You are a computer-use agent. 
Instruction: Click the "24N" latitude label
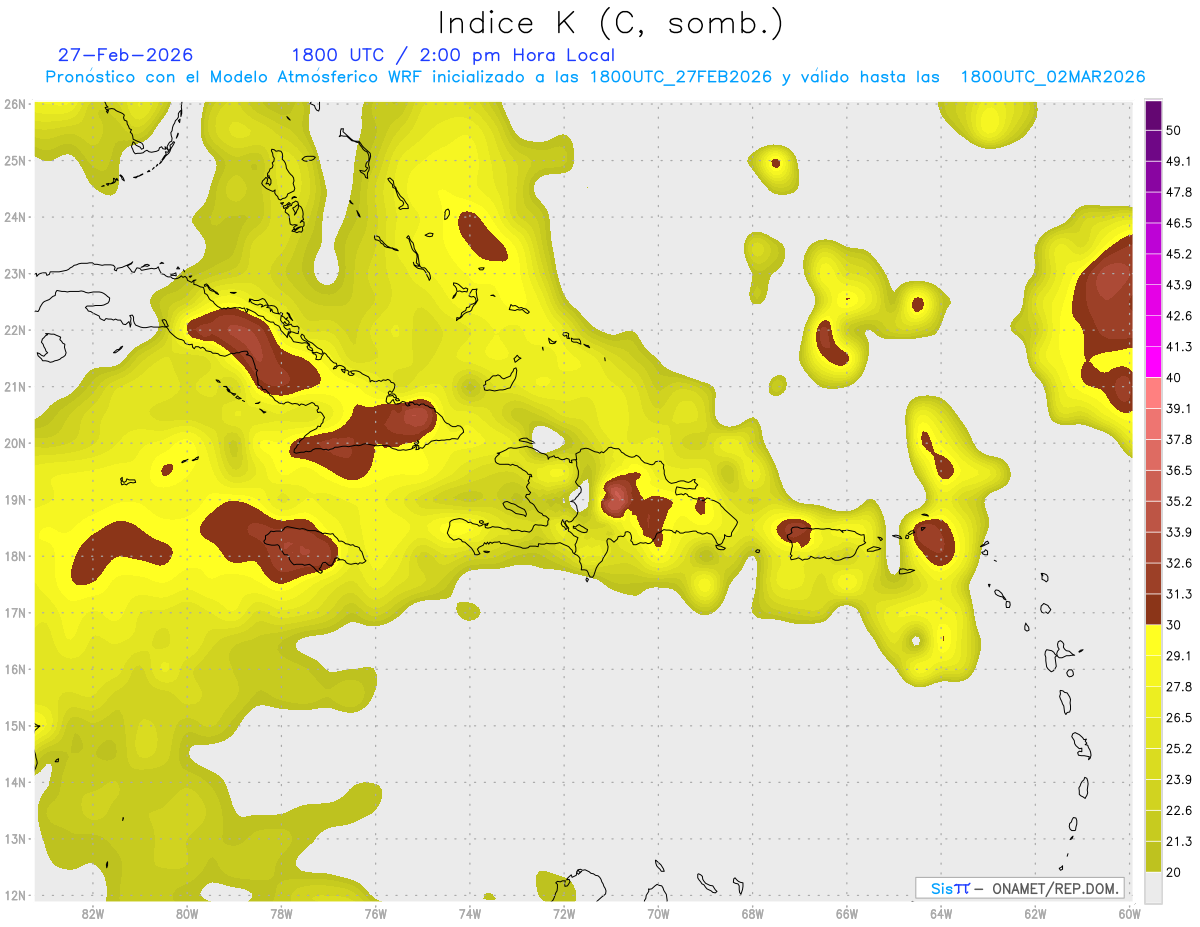pos(16,217)
